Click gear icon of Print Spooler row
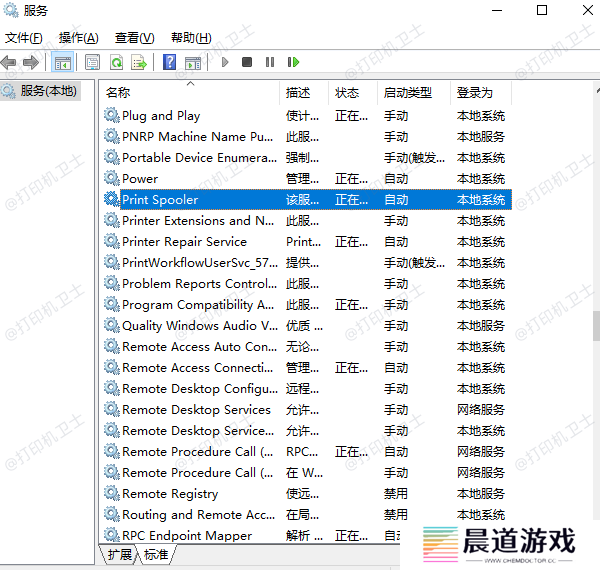The width and height of the screenshot is (600, 570). [112, 199]
